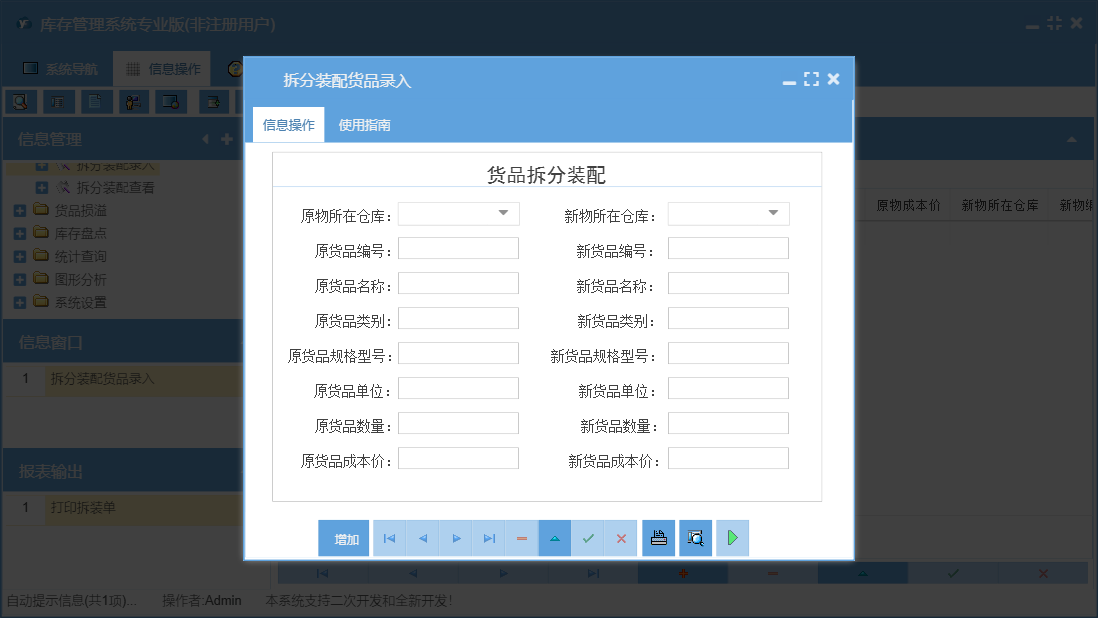The image size is (1098, 618).
Task: Click inside the 原货品编号 input field
Action: tap(458, 248)
